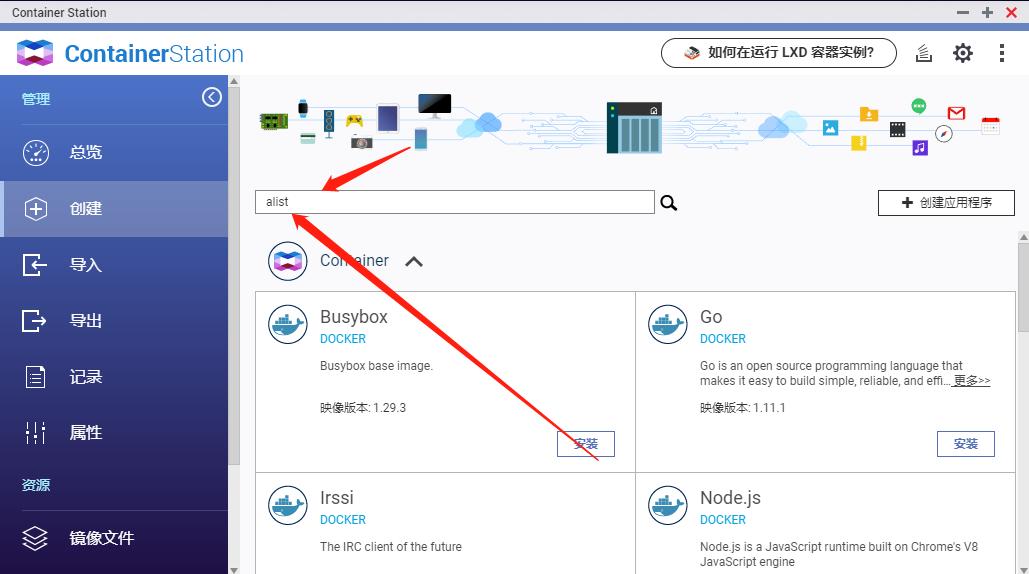Show more of Go description (更多>>)
Image resolution: width=1029 pixels, height=574 pixels.
coord(971,381)
